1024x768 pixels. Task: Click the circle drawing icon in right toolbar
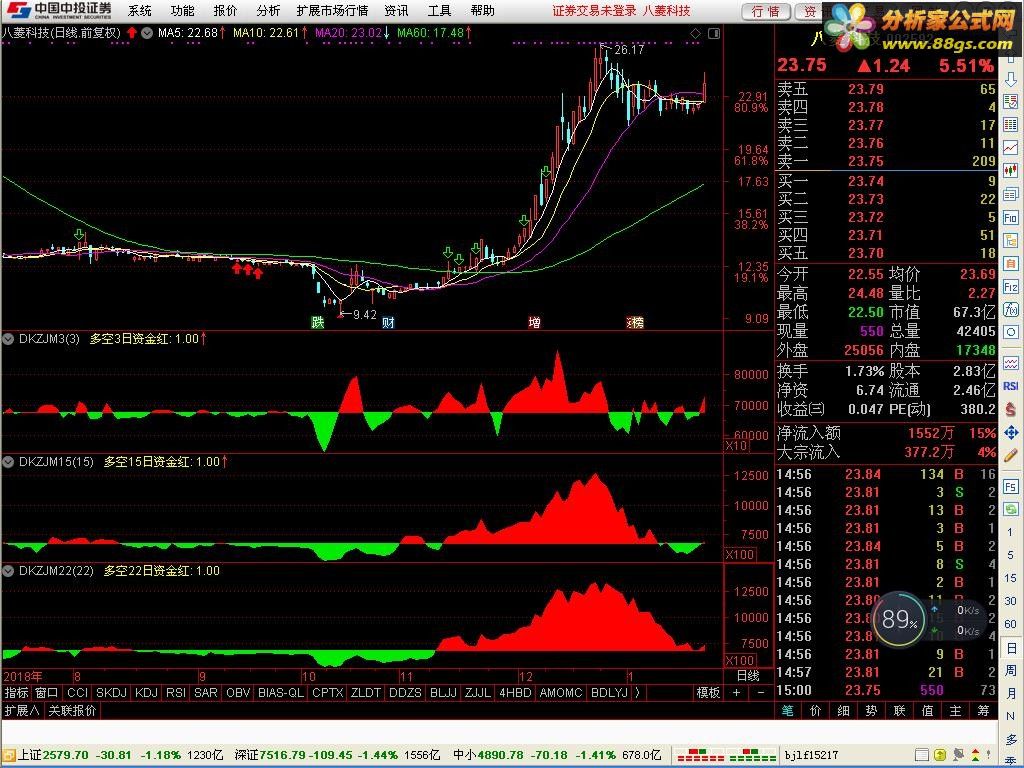(1011, 333)
